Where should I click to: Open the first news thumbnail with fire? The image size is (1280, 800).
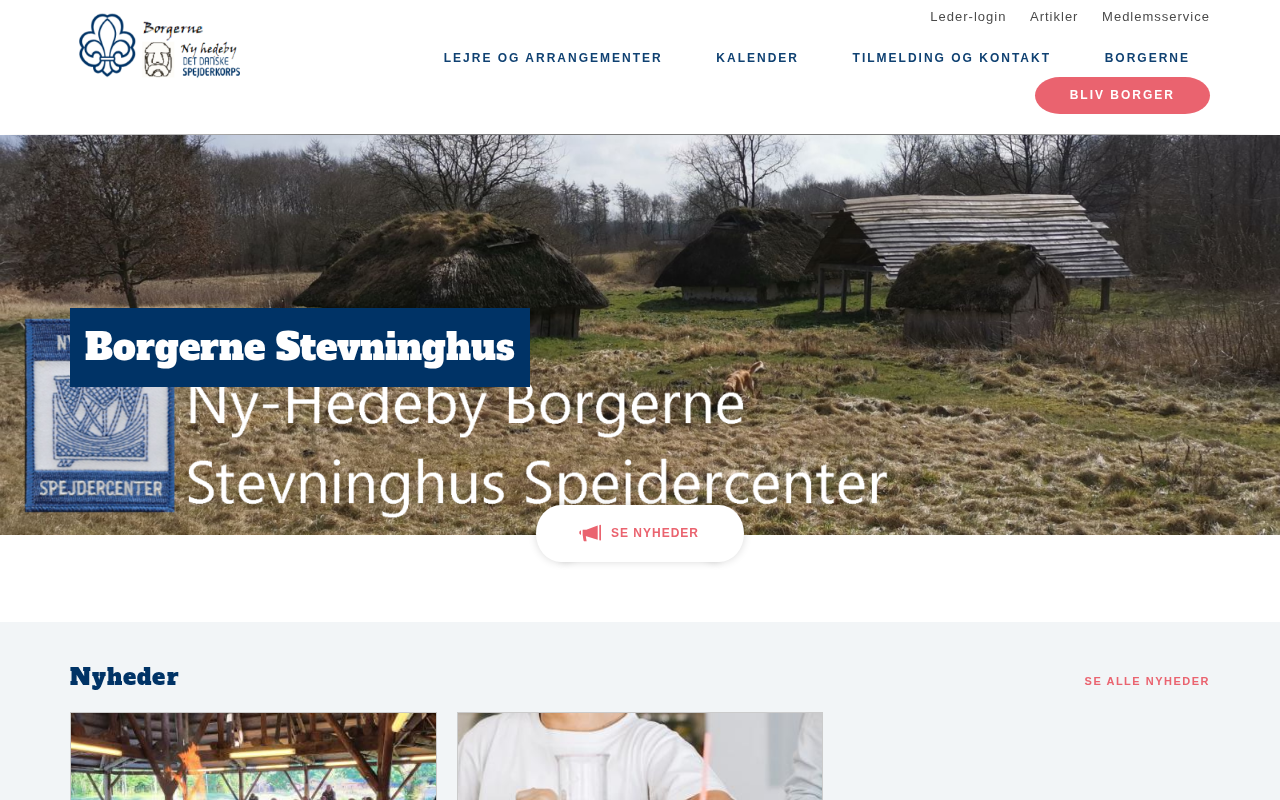click(253, 756)
